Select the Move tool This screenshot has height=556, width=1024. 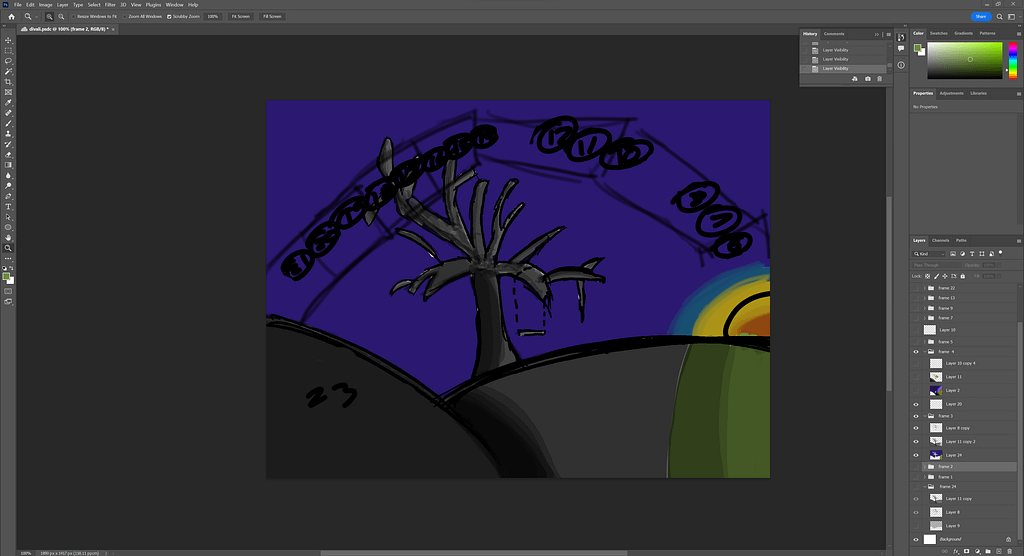click(x=8, y=40)
